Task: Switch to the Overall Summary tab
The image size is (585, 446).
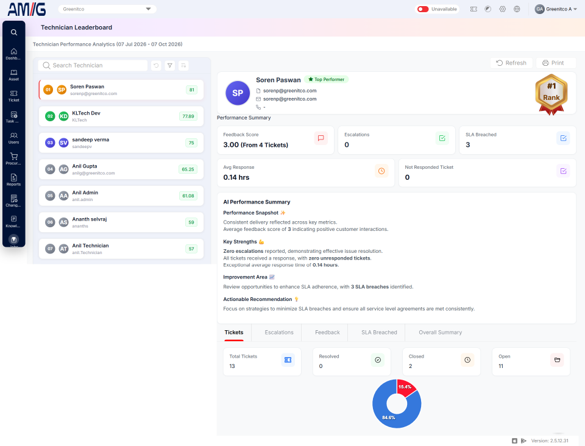Action: [440, 332]
